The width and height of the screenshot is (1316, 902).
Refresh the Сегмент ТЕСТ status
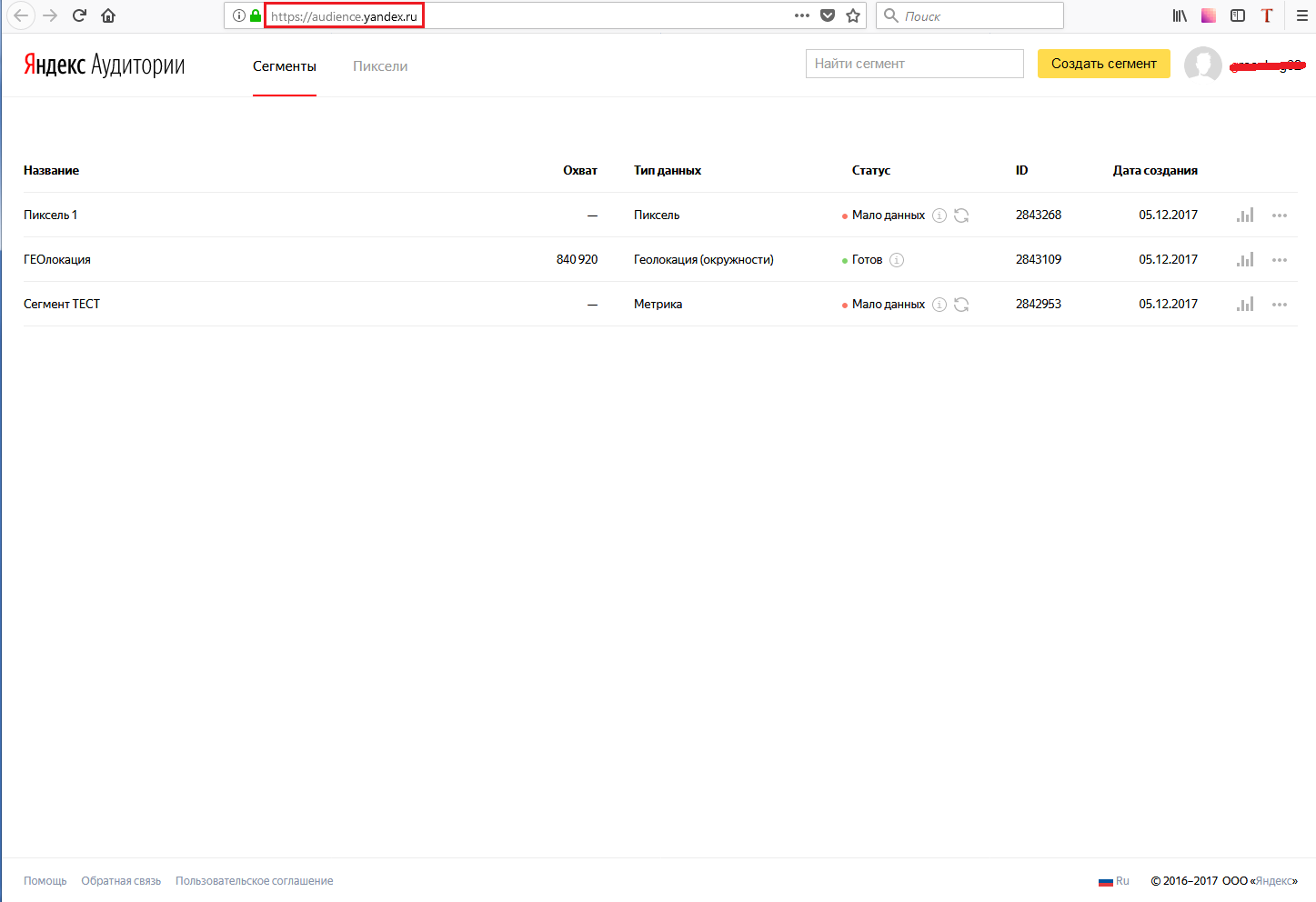pos(961,305)
